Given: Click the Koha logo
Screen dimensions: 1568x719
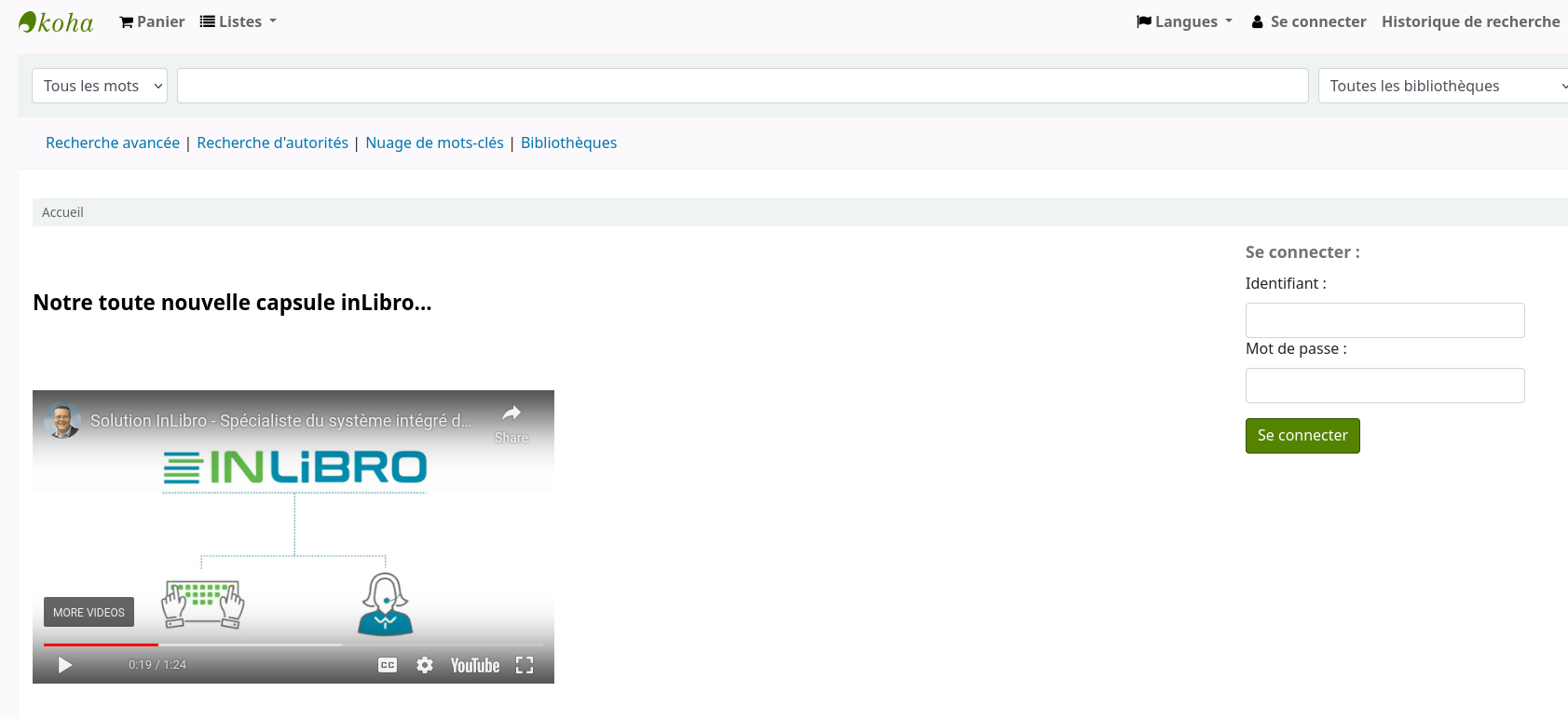Looking at the screenshot, I should tap(56, 22).
